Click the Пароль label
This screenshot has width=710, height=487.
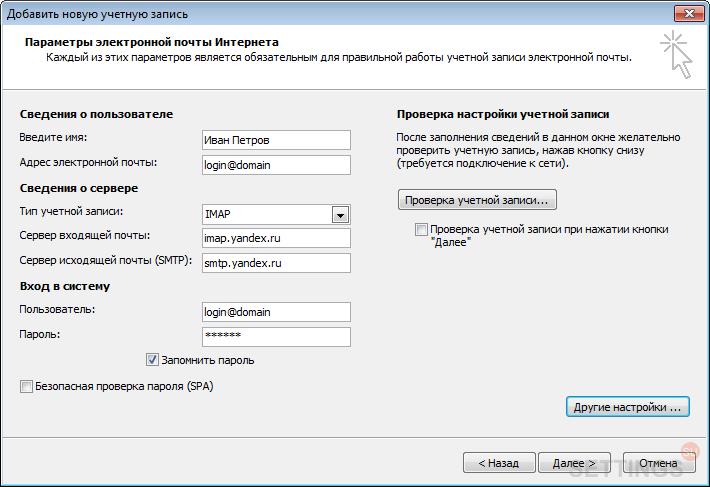(x=39, y=334)
